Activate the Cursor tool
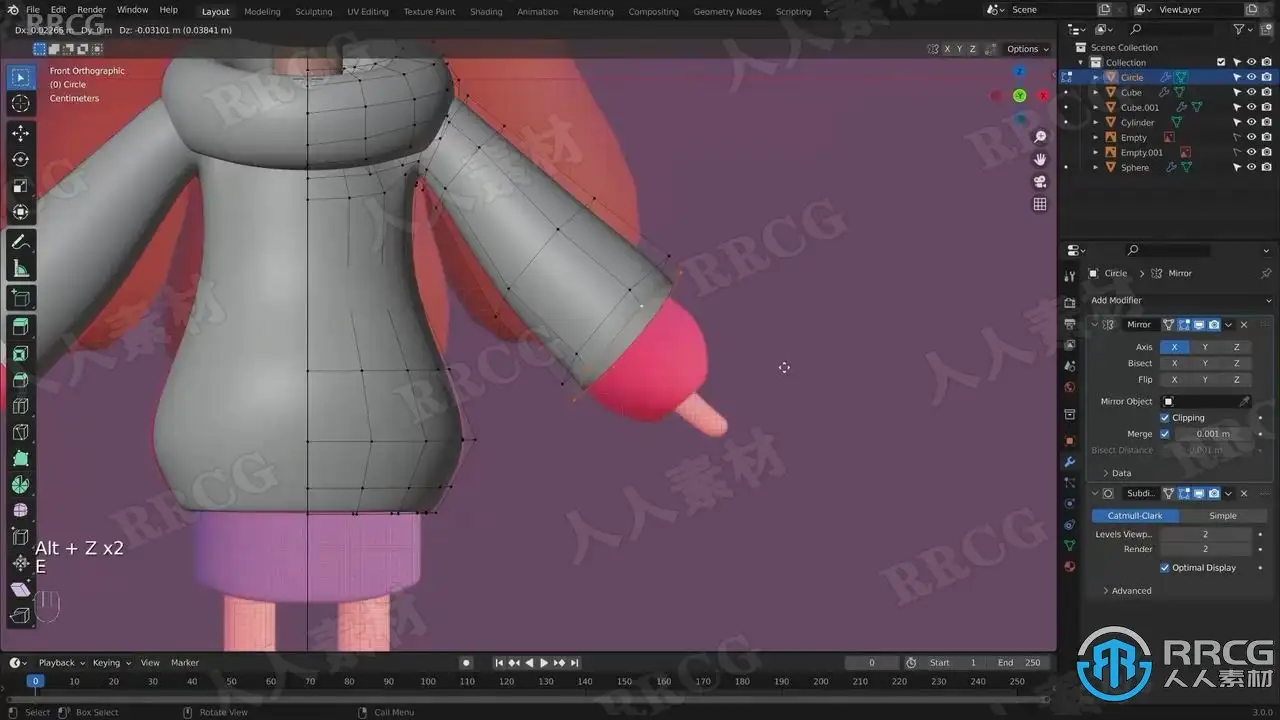This screenshot has height=720, width=1280. 21,103
